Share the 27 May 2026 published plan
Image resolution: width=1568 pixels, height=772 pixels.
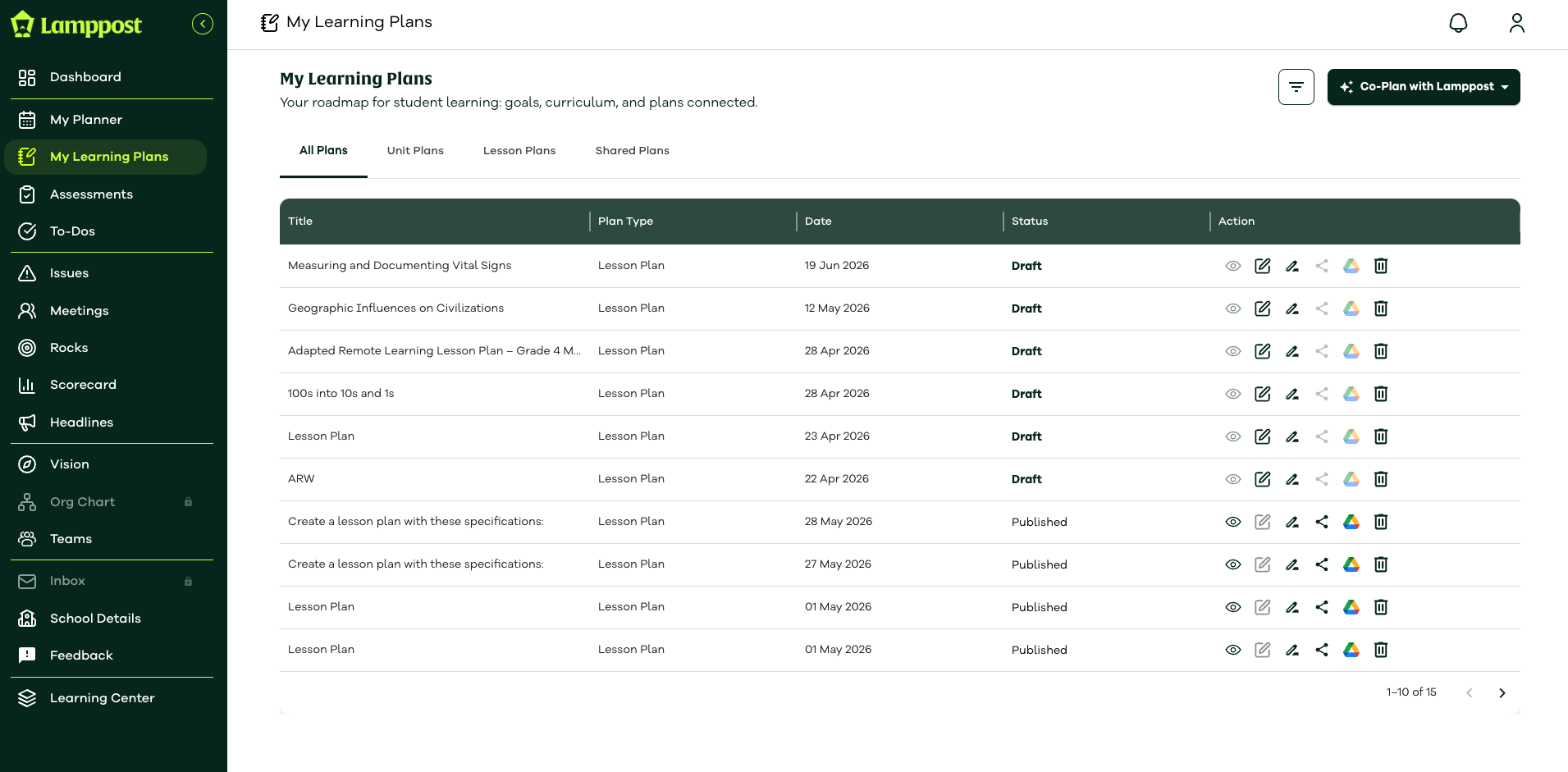[x=1322, y=564]
